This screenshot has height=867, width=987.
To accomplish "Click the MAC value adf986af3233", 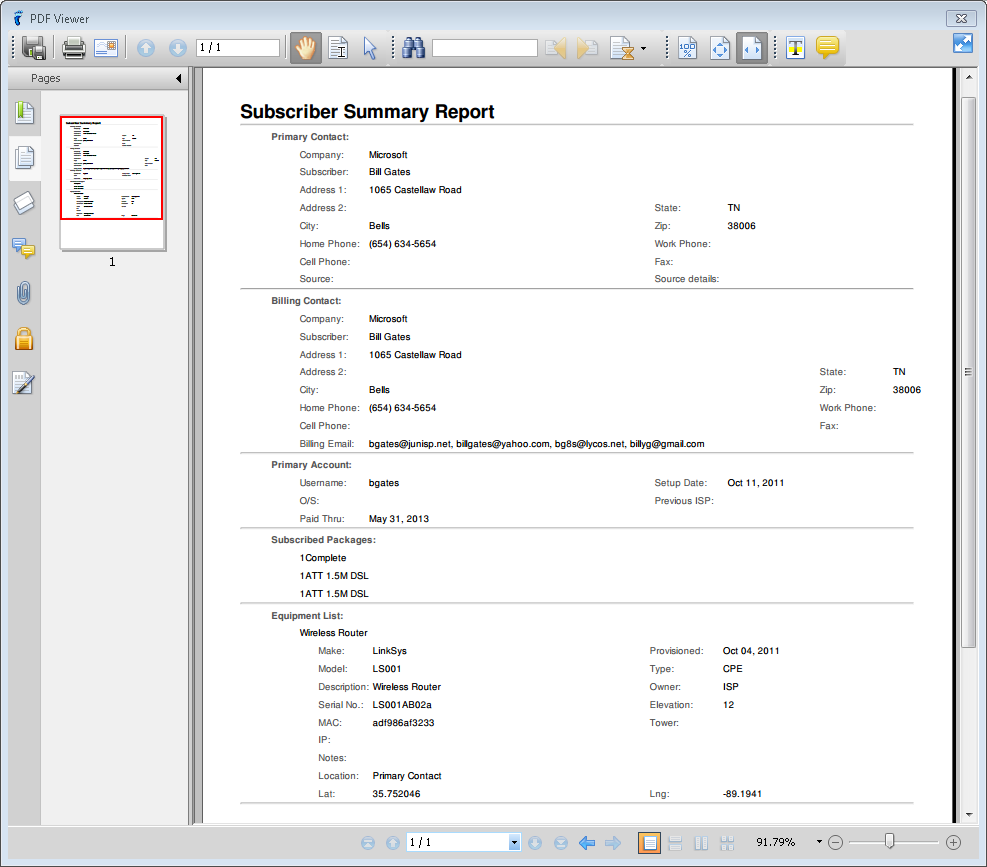I will coord(403,723).
